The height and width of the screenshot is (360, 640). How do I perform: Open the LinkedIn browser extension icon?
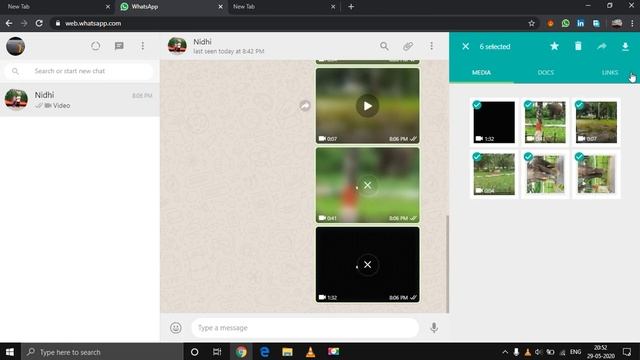tap(580, 23)
